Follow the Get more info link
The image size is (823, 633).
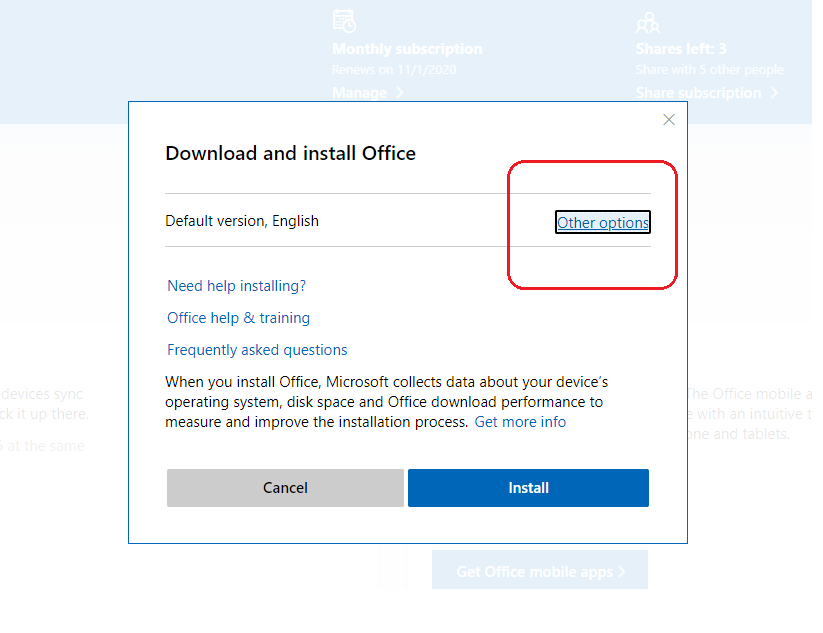coord(520,422)
